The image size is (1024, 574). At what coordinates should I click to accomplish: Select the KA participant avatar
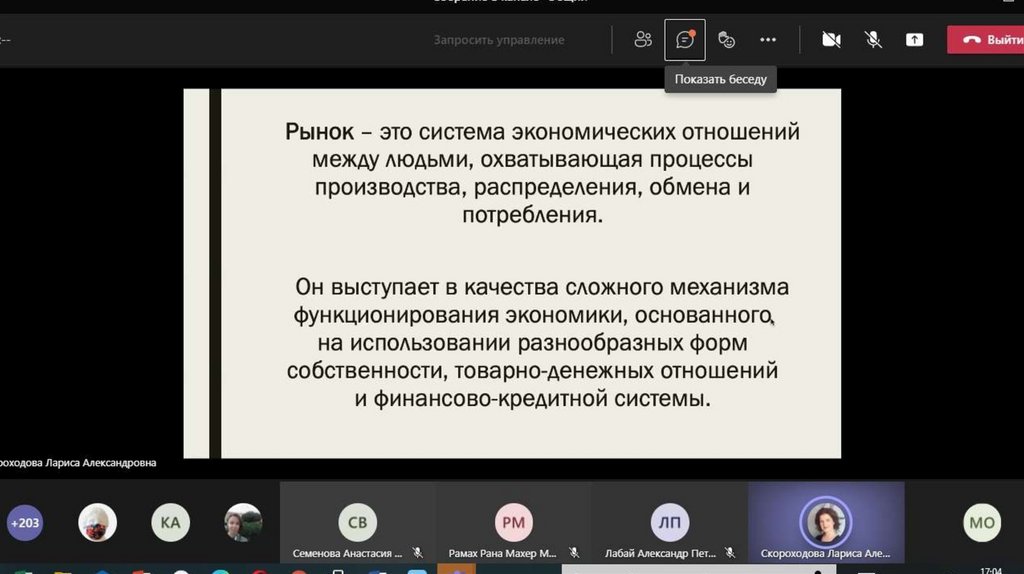[x=170, y=522]
